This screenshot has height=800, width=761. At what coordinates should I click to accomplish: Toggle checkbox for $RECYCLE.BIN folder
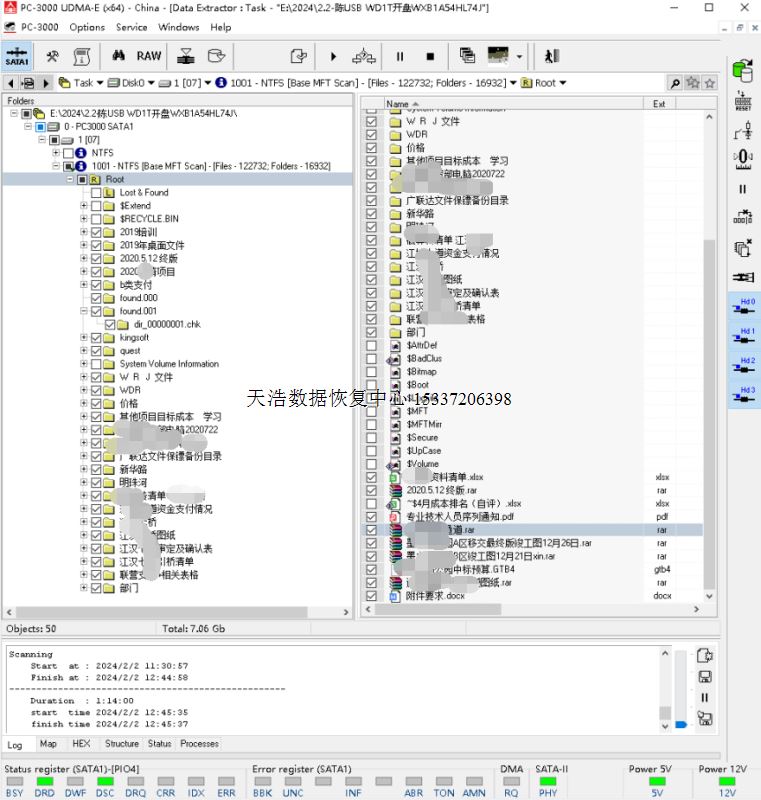point(96,218)
